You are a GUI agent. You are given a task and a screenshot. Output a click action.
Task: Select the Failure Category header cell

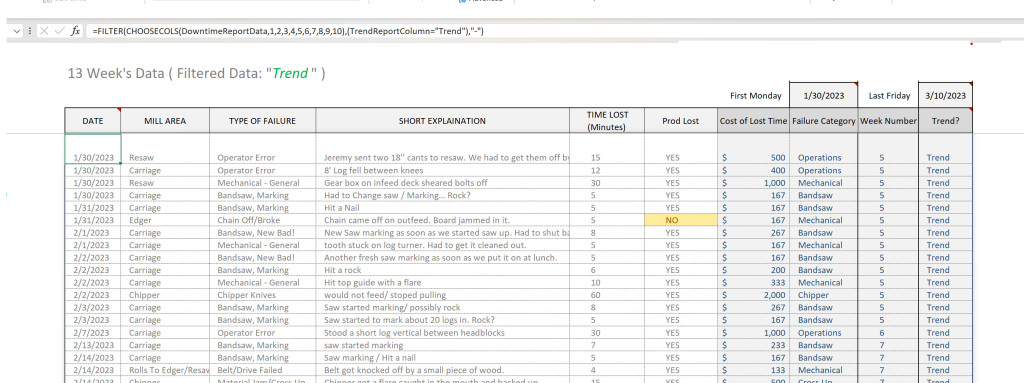(x=824, y=121)
